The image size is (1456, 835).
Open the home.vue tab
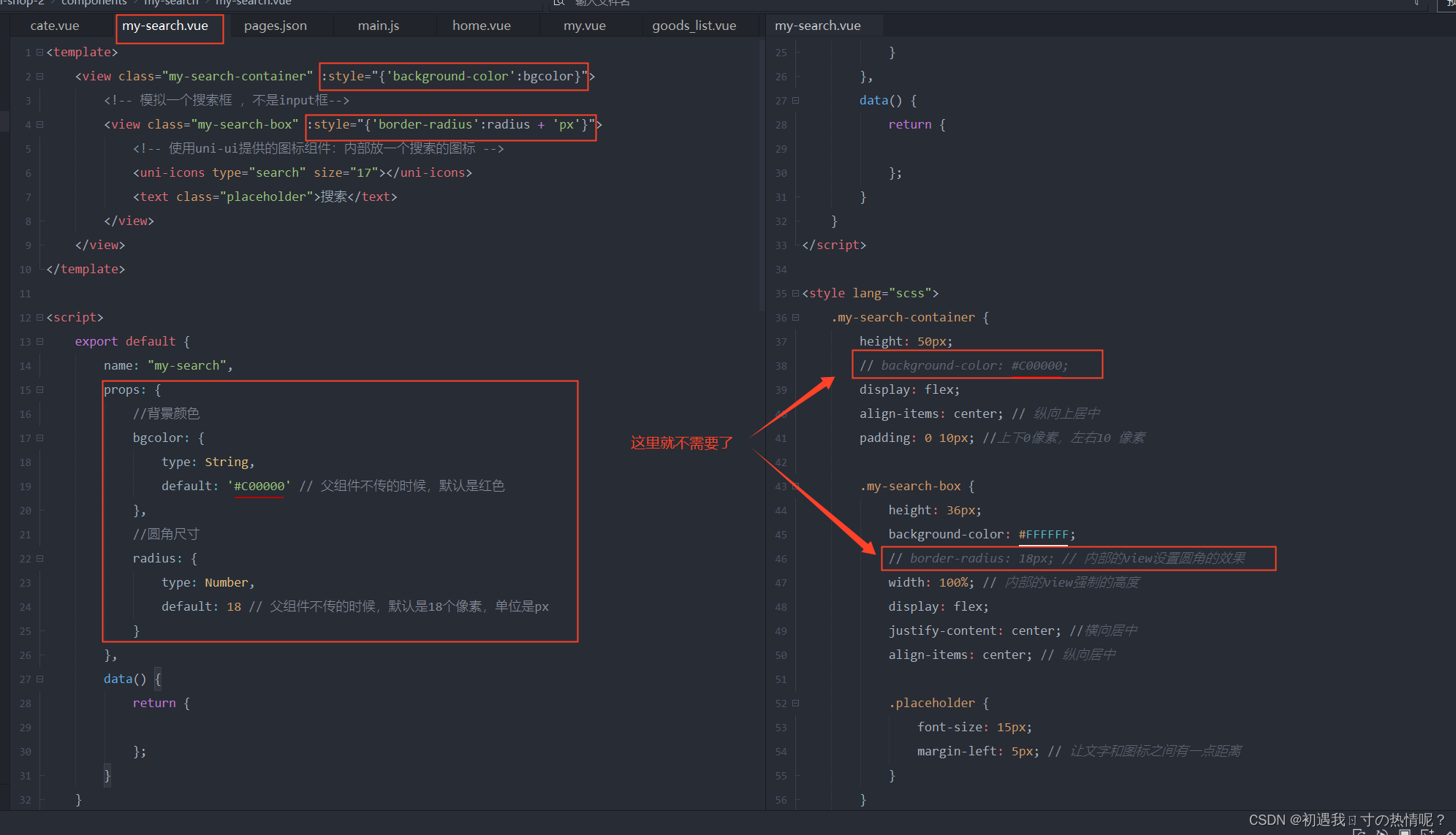coord(482,26)
